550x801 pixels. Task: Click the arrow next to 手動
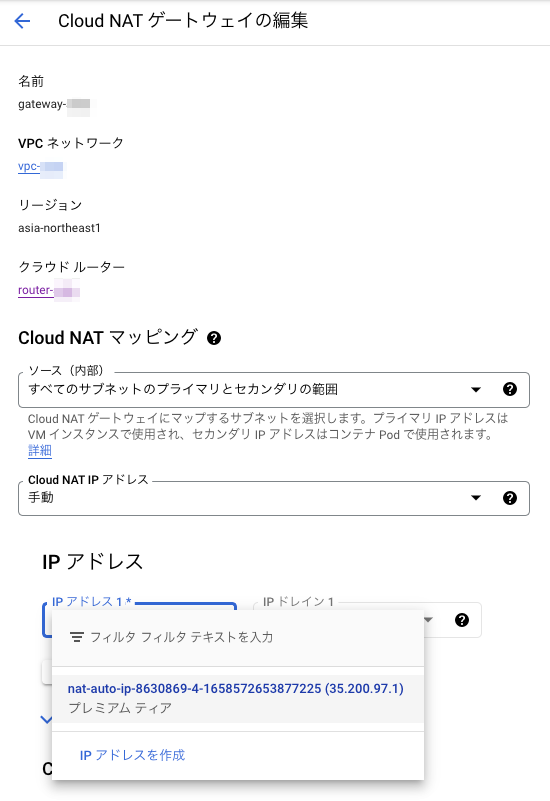[476, 498]
